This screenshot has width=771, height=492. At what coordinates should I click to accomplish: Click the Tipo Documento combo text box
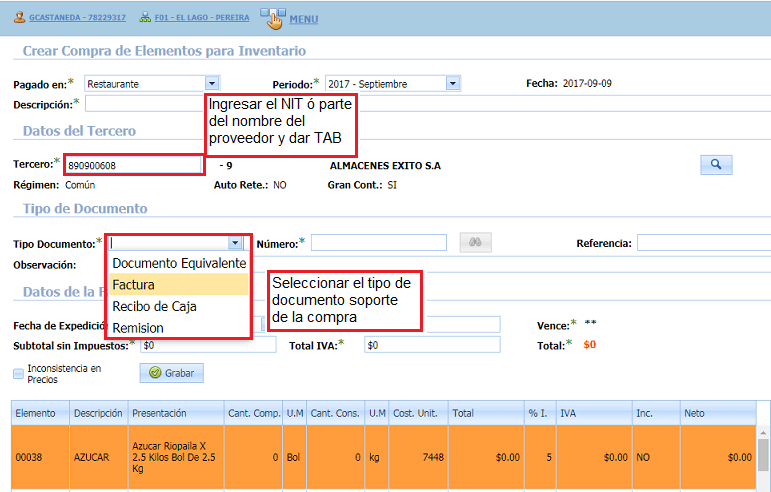(169, 243)
